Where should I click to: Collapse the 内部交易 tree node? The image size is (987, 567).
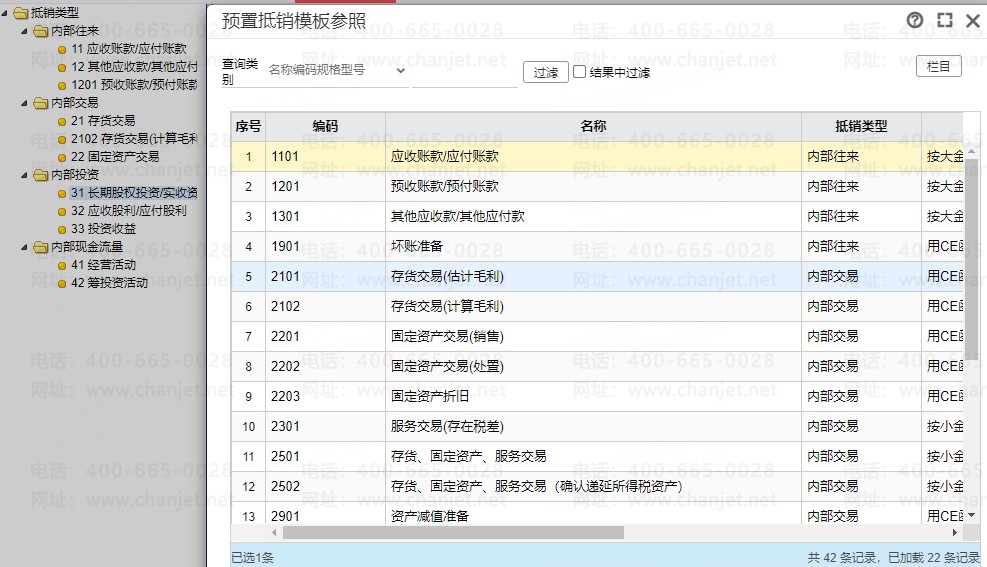(x=25, y=103)
